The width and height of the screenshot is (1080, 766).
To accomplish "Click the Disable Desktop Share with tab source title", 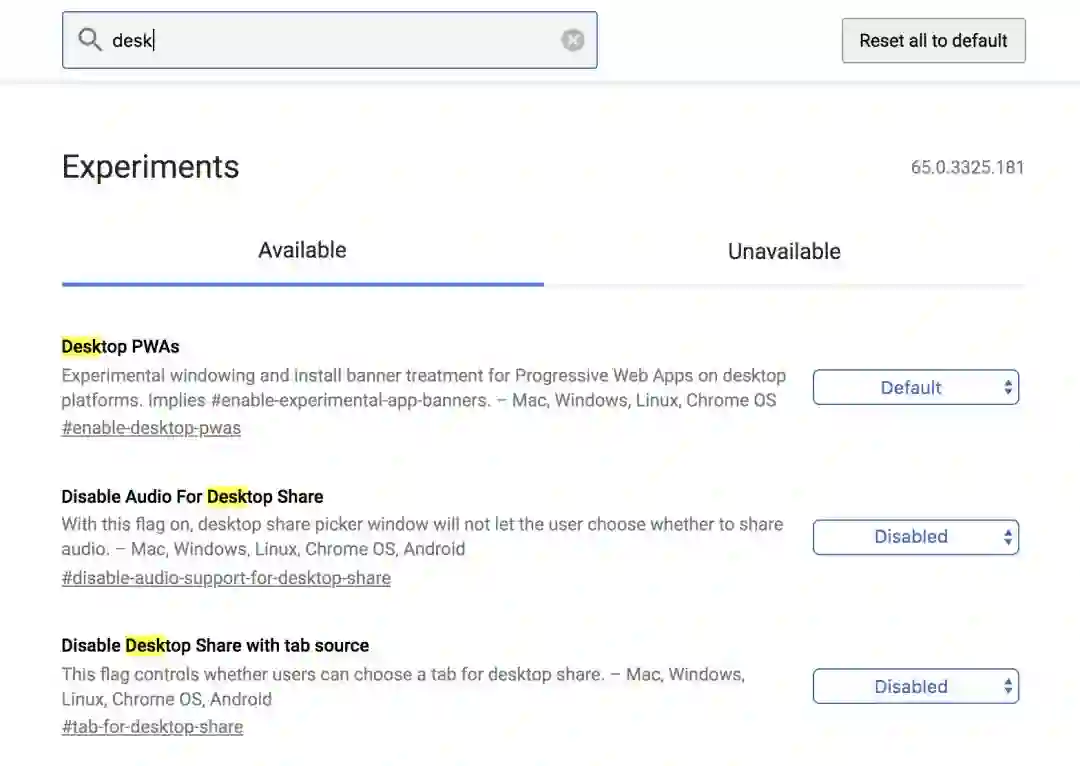I will click(215, 646).
